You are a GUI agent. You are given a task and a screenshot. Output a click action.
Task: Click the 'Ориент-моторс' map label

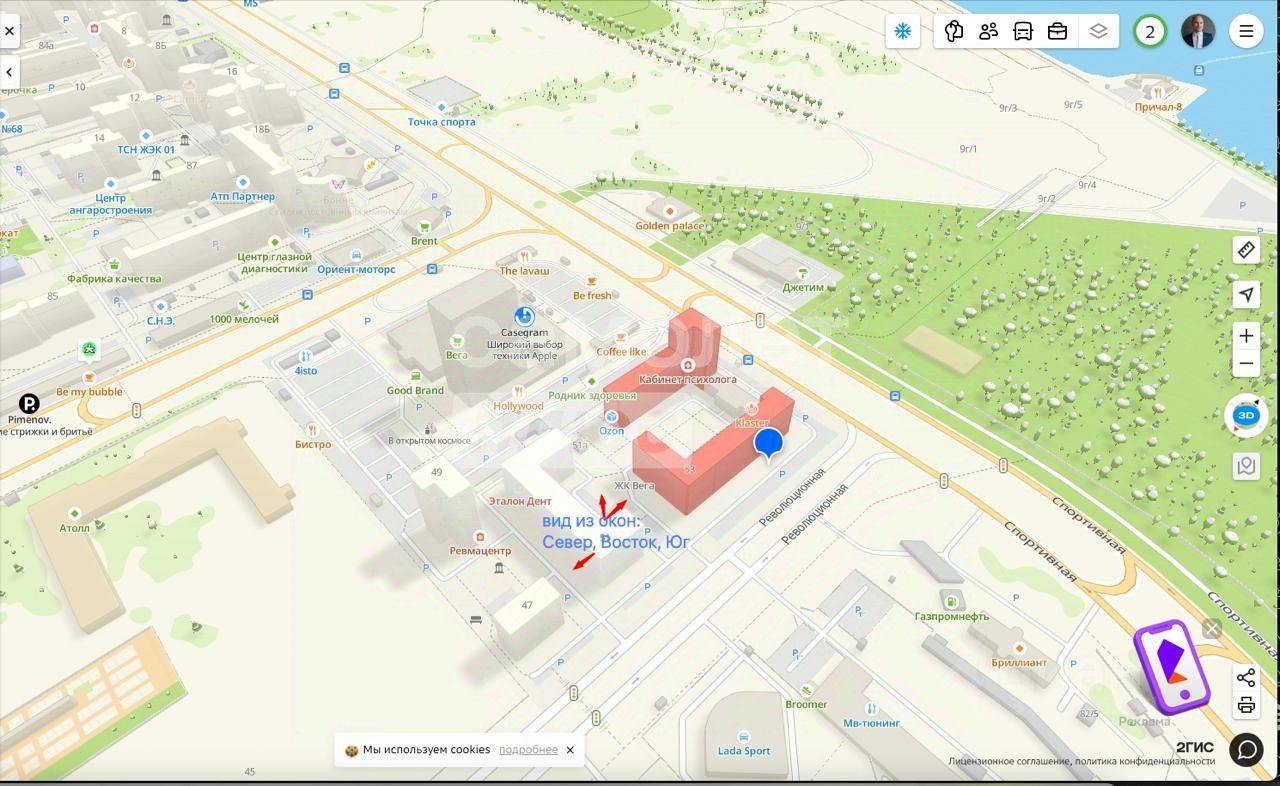pos(356,269)
